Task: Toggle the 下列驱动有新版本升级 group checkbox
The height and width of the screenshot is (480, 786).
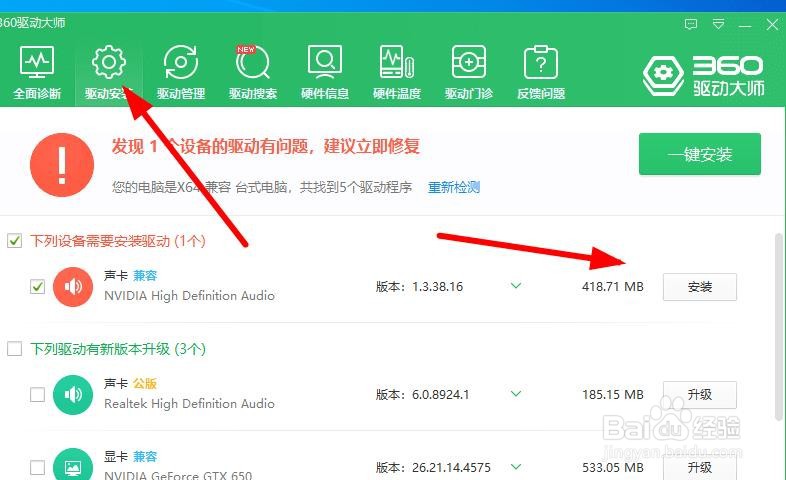Action: pyautogui.click(x=15, y=349)
